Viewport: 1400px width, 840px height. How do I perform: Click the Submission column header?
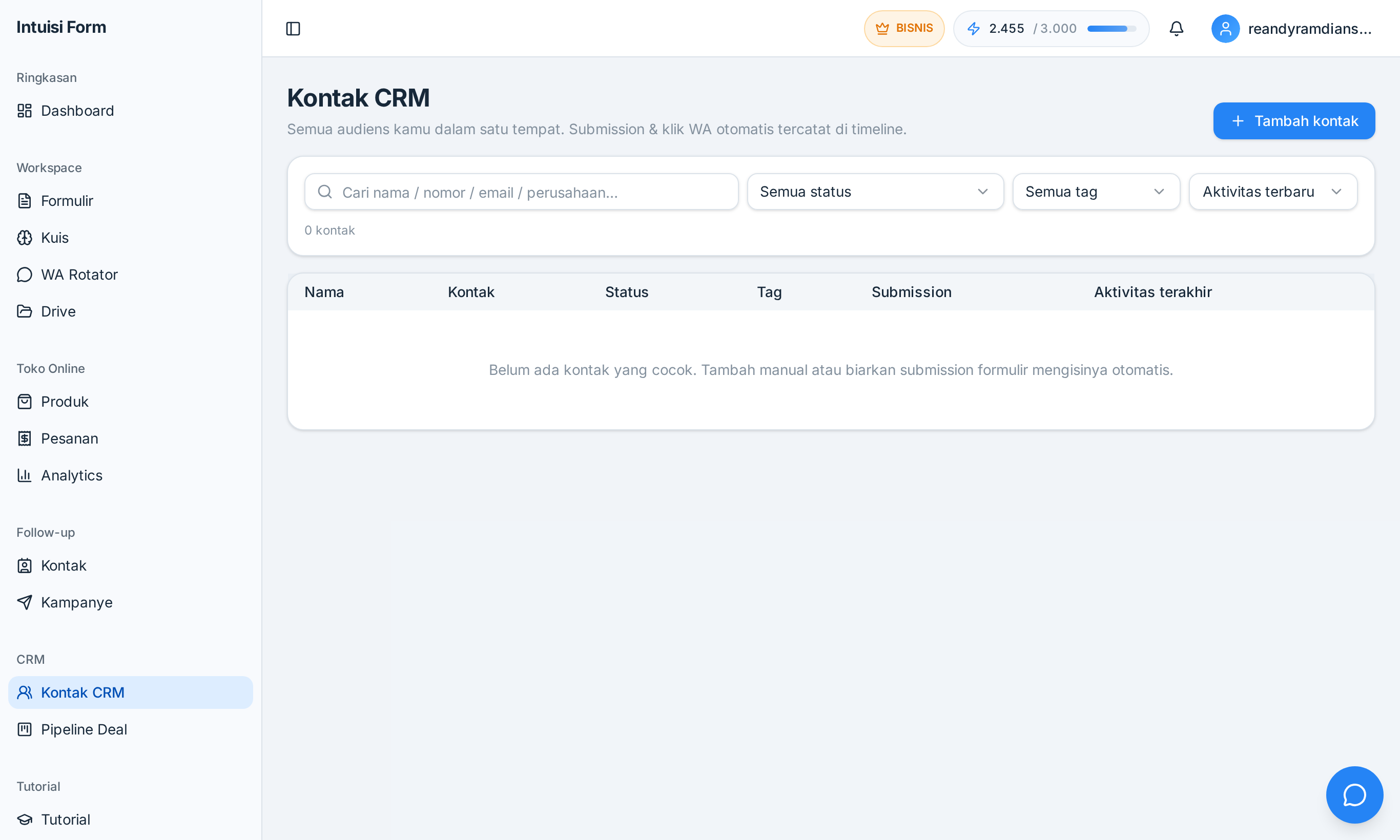pyautogui.click(x=911, y=292)
